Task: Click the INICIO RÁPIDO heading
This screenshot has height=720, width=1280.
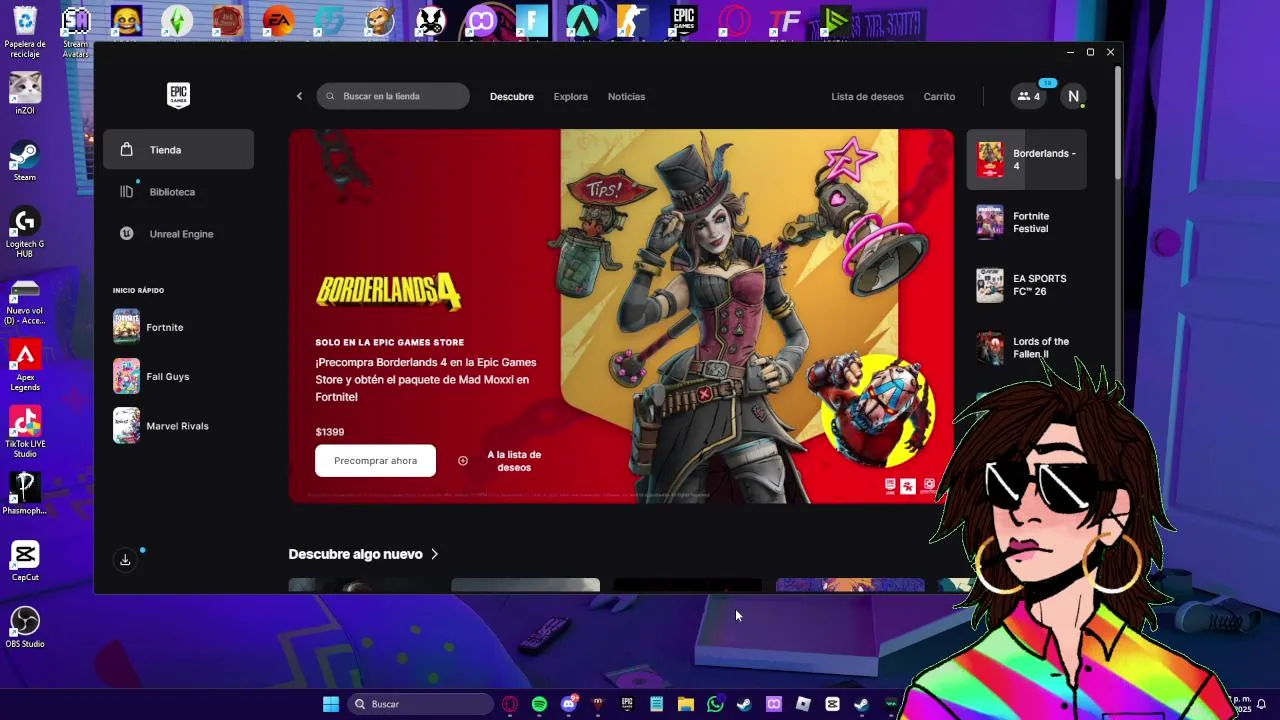Action: point(138,291)
